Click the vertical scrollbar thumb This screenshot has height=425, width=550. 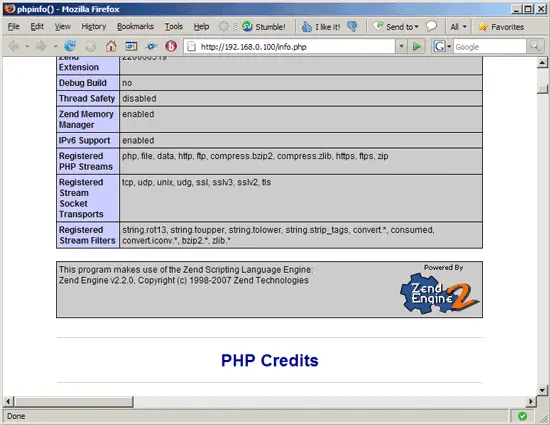(542, 89)
